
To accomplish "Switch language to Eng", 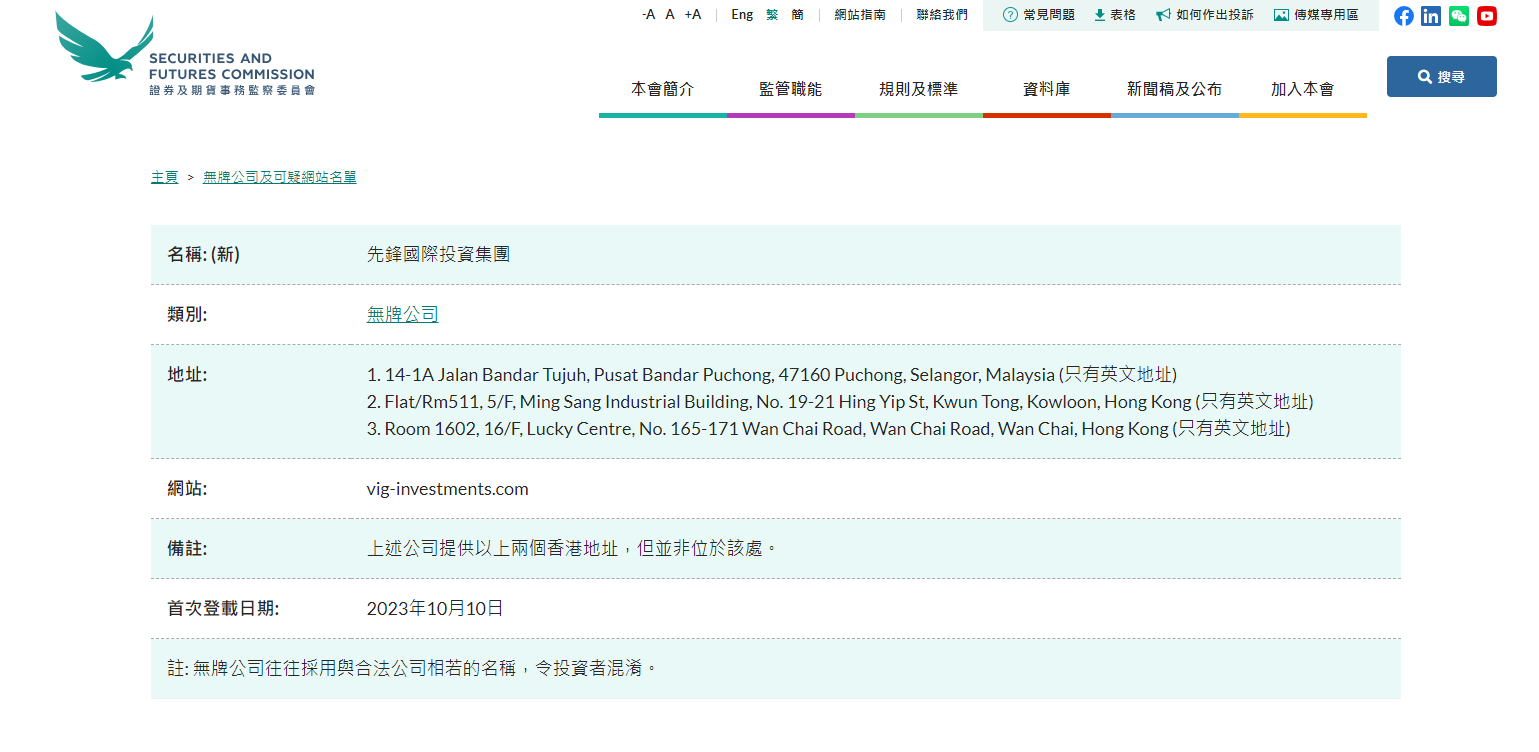I will coord(742,15).
